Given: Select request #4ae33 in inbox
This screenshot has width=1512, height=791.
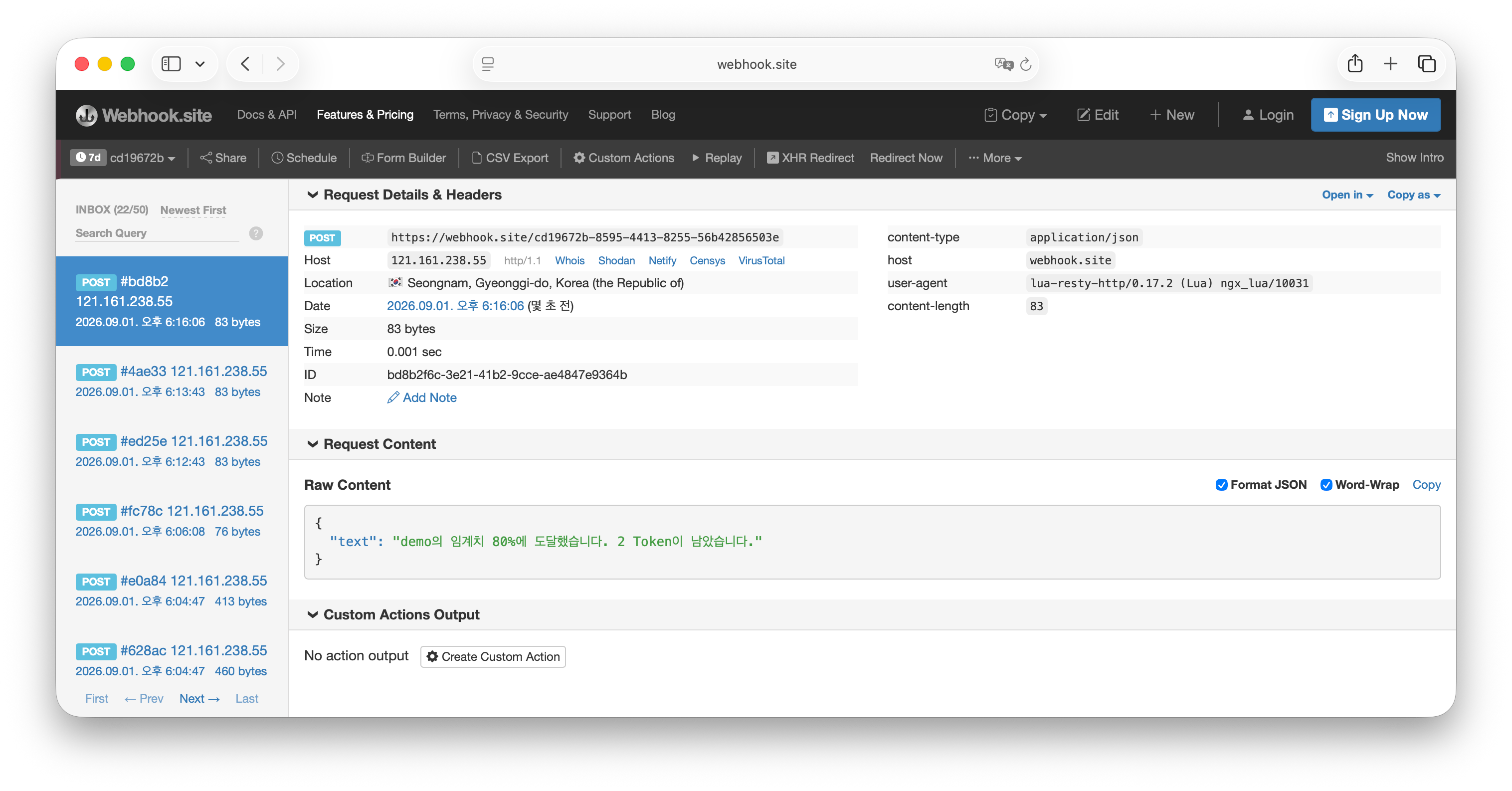Looking at the screenshot, I should (x=172, y=381).
